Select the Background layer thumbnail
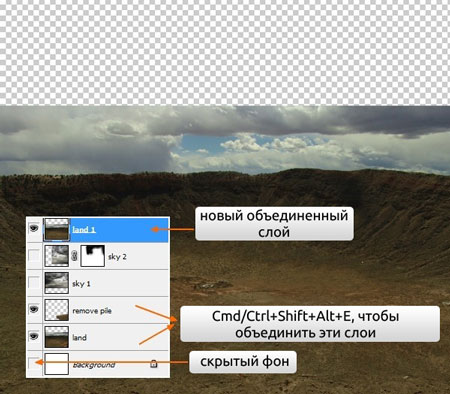The height and width of the screenshot is (394, 450). [x=57, y=364]
